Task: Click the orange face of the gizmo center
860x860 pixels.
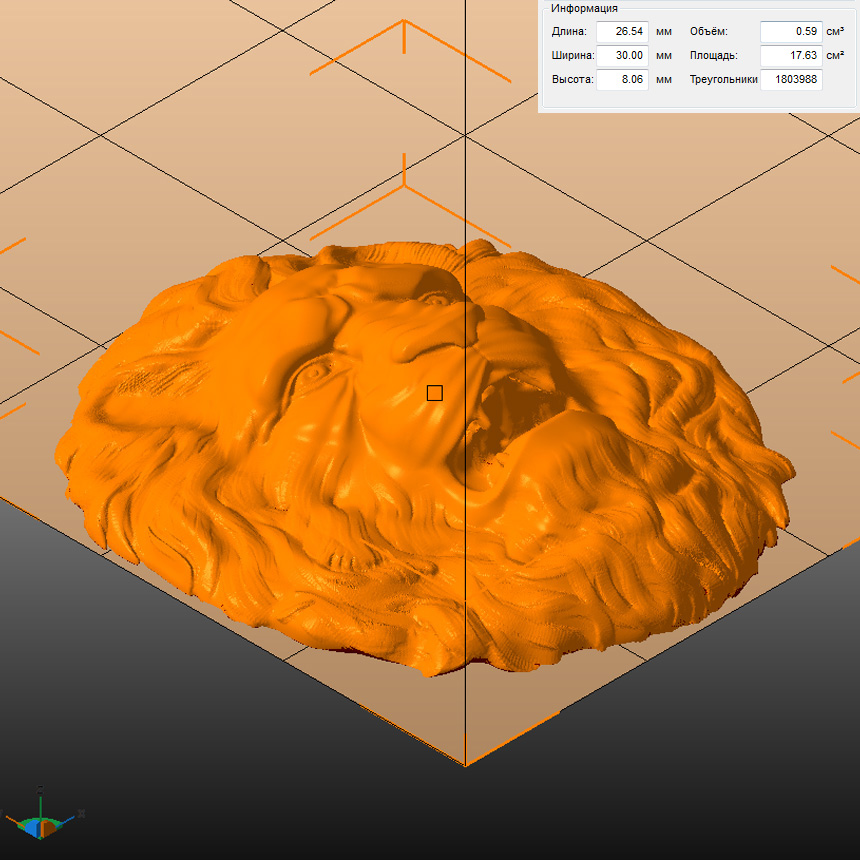Action: [48, 829]
